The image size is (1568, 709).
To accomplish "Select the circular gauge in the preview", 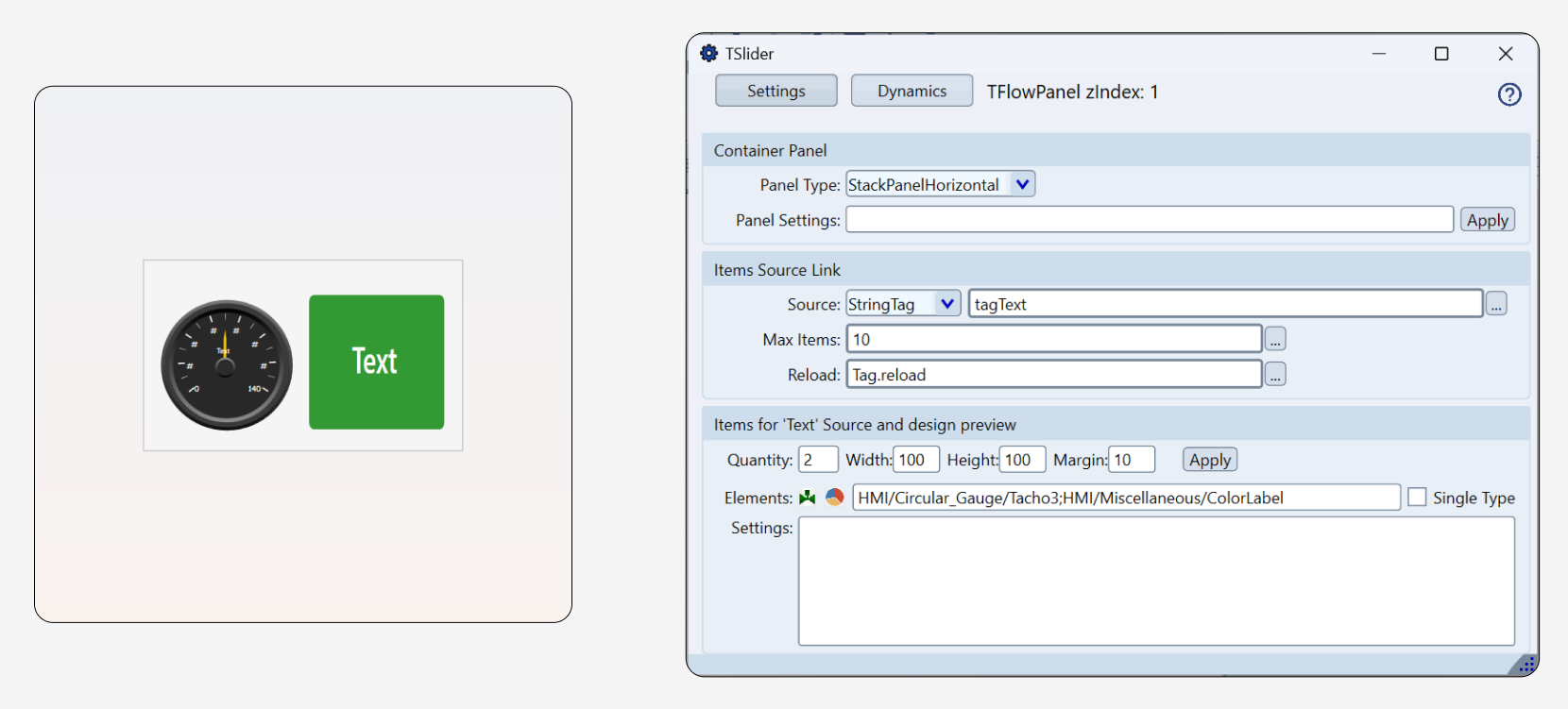I will (227, 364).
